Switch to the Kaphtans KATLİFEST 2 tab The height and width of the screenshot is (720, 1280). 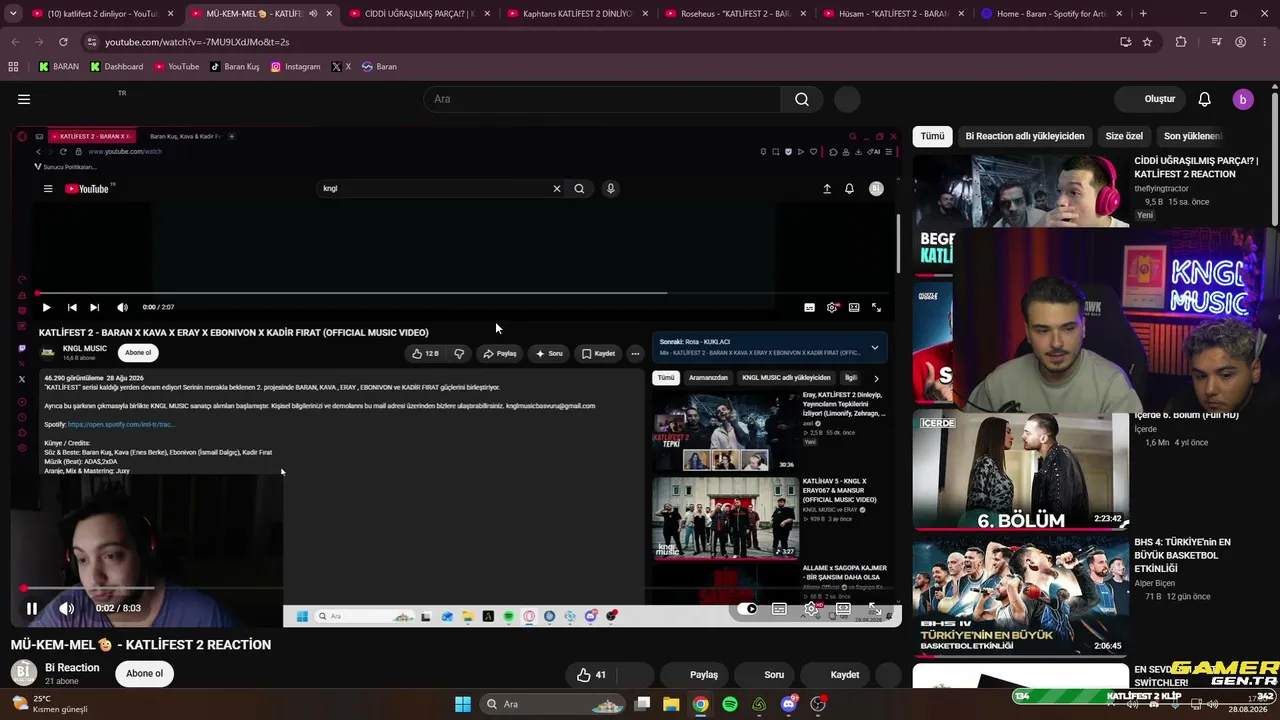pos(577,14)
